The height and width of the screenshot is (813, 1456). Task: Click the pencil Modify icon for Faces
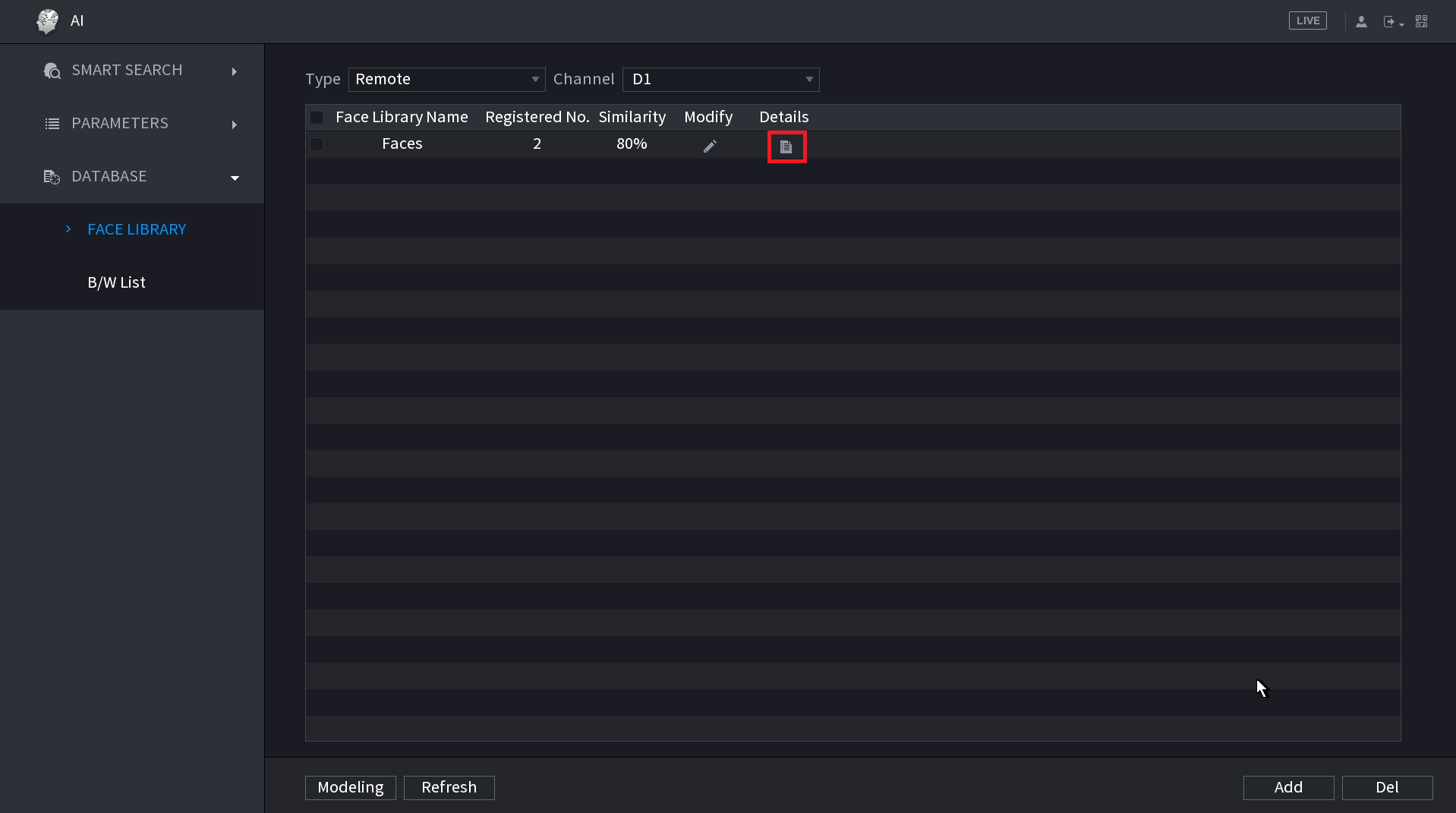coord(710,147)
